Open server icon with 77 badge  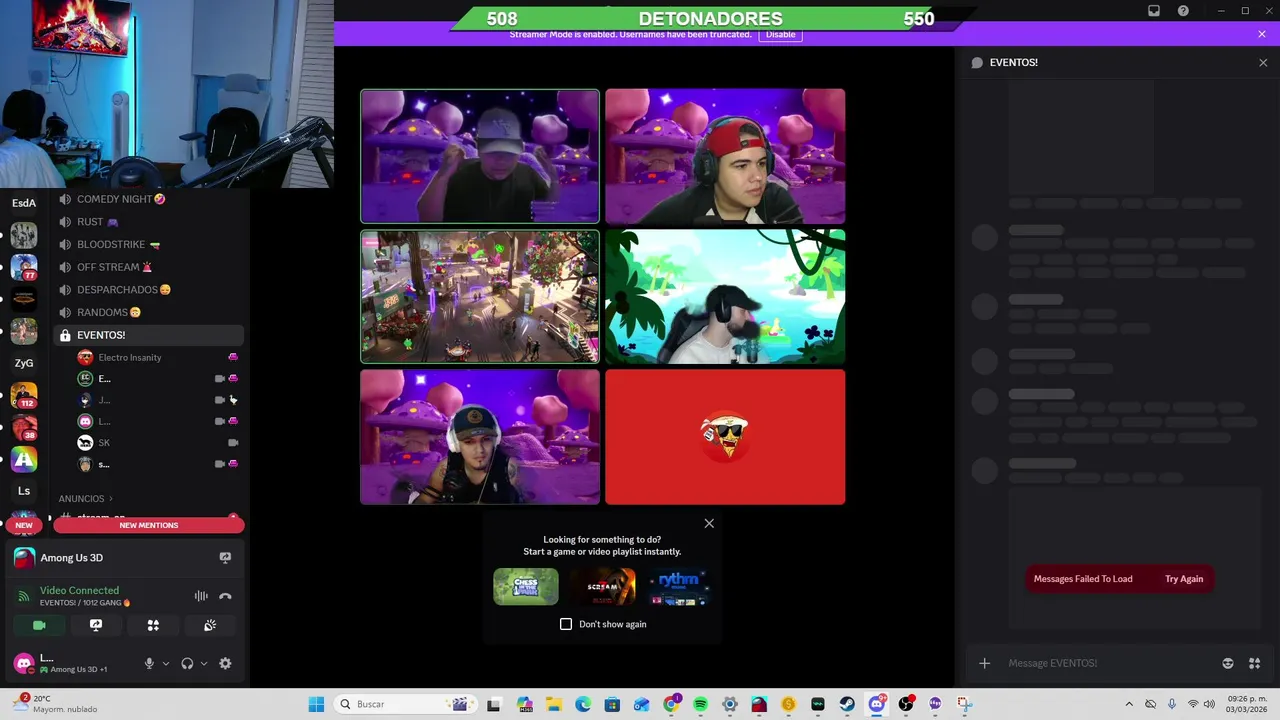point(24,267)
